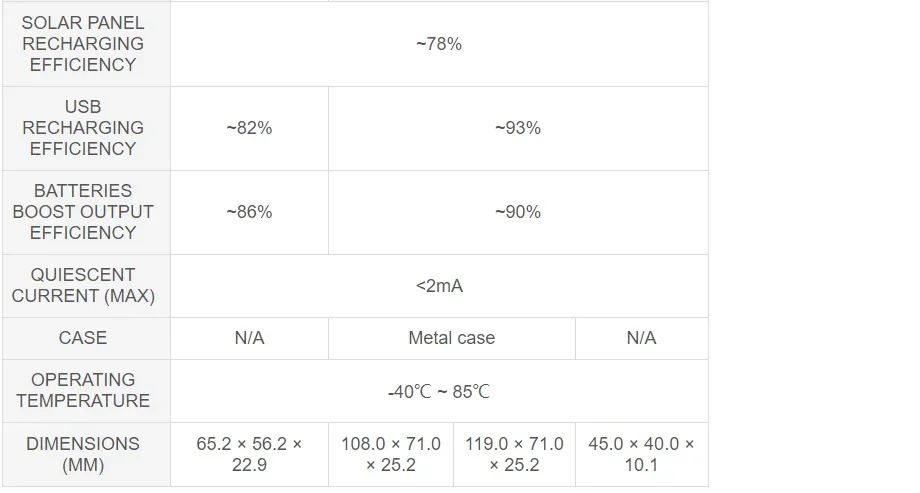Screen dimensions: 920x493
Task: Select the -40℃ ~ 85℃ temperature range
Action: click(439, 391)
